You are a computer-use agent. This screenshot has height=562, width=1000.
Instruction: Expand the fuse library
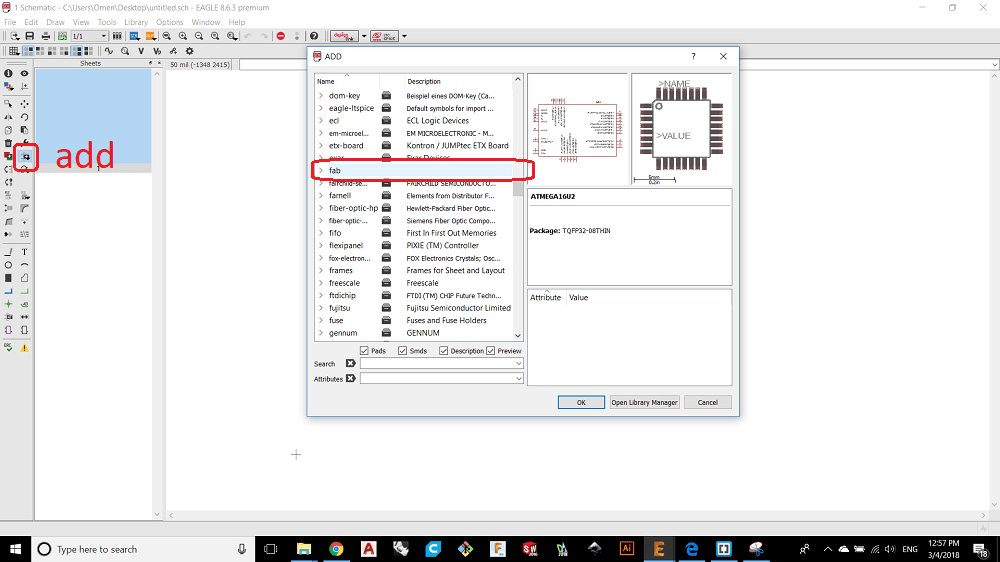point(321,320)
